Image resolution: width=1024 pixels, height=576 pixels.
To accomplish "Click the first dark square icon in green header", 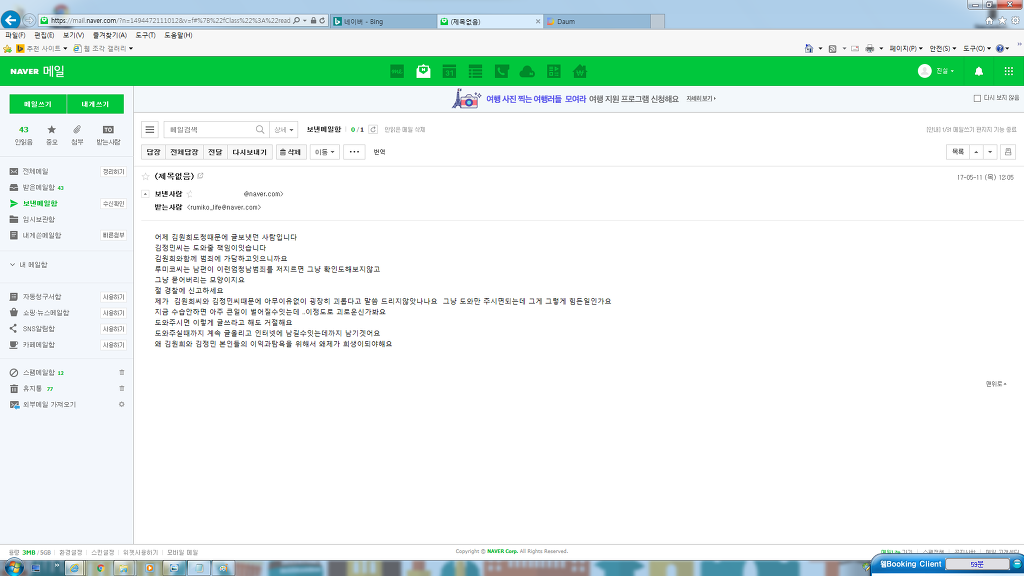I will tap(397, 71).
